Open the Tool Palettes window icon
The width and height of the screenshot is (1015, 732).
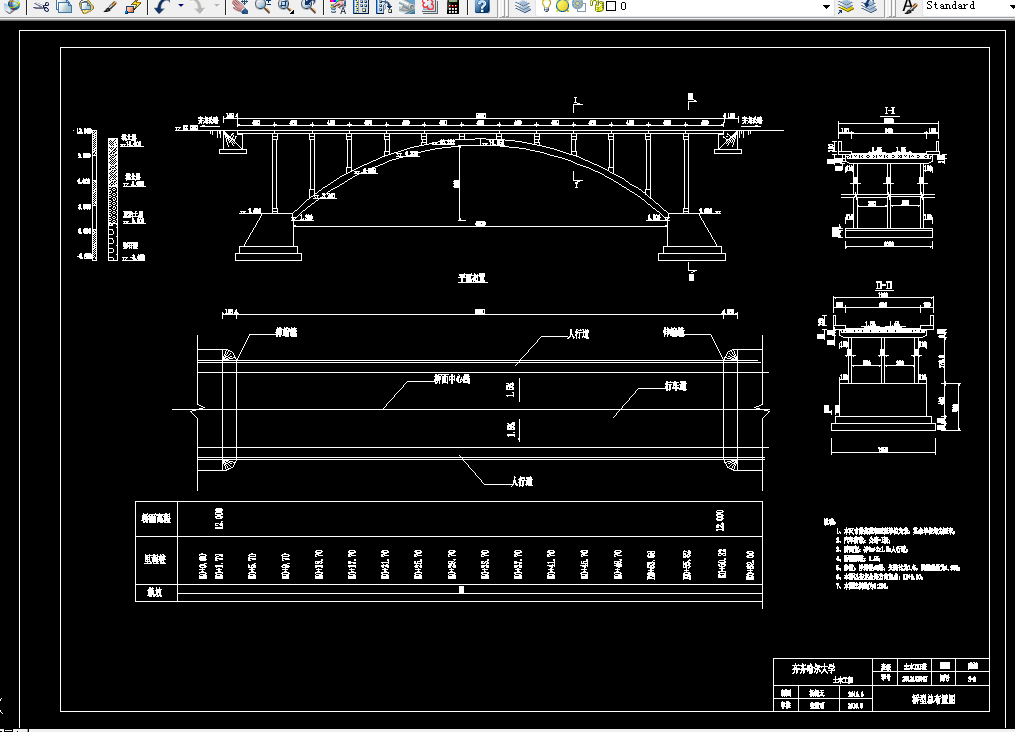[x=384, y=6]
